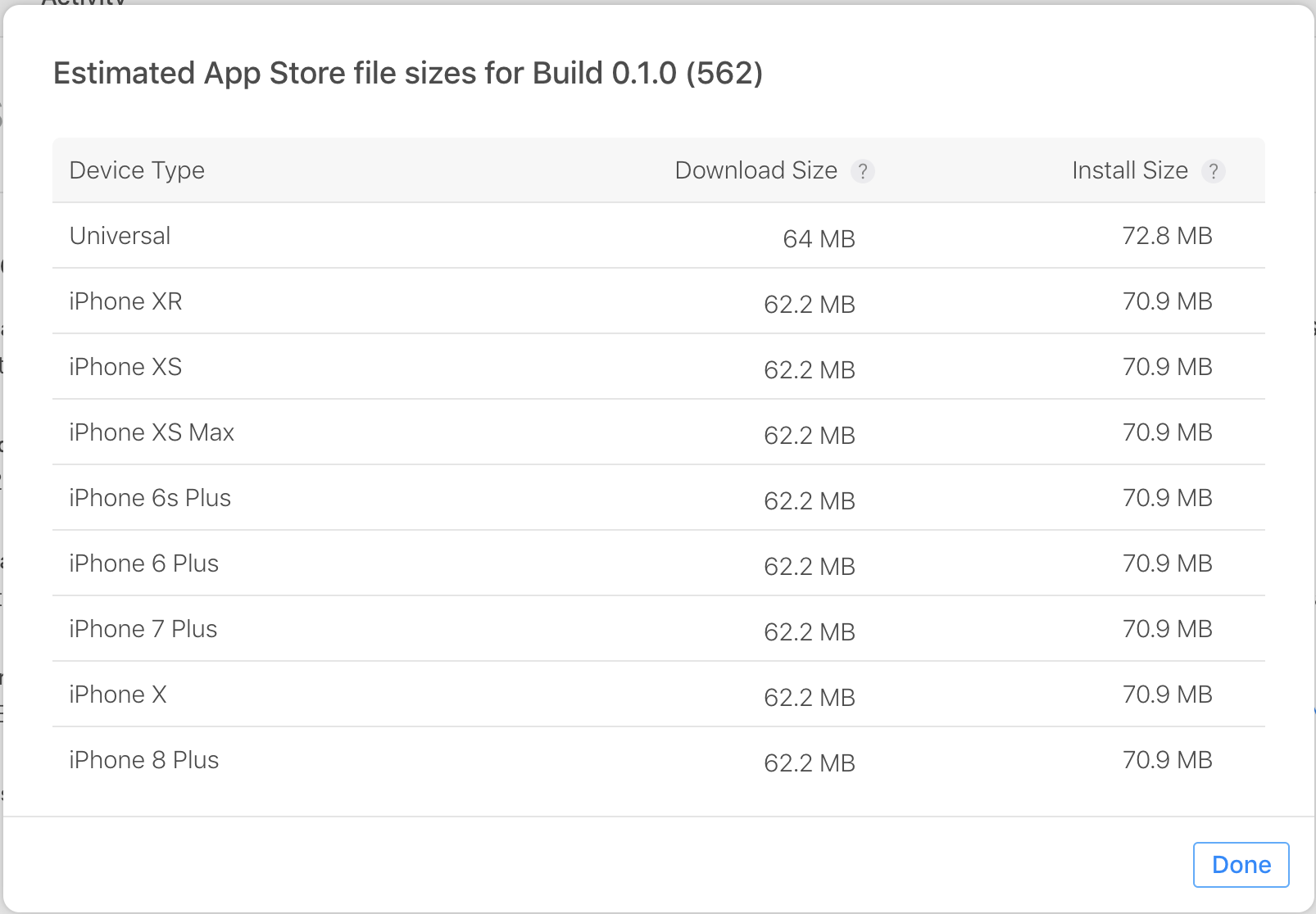Click the Download Size column header
The height and width of the screenshot is (914, 1316).
pos(756,170)
